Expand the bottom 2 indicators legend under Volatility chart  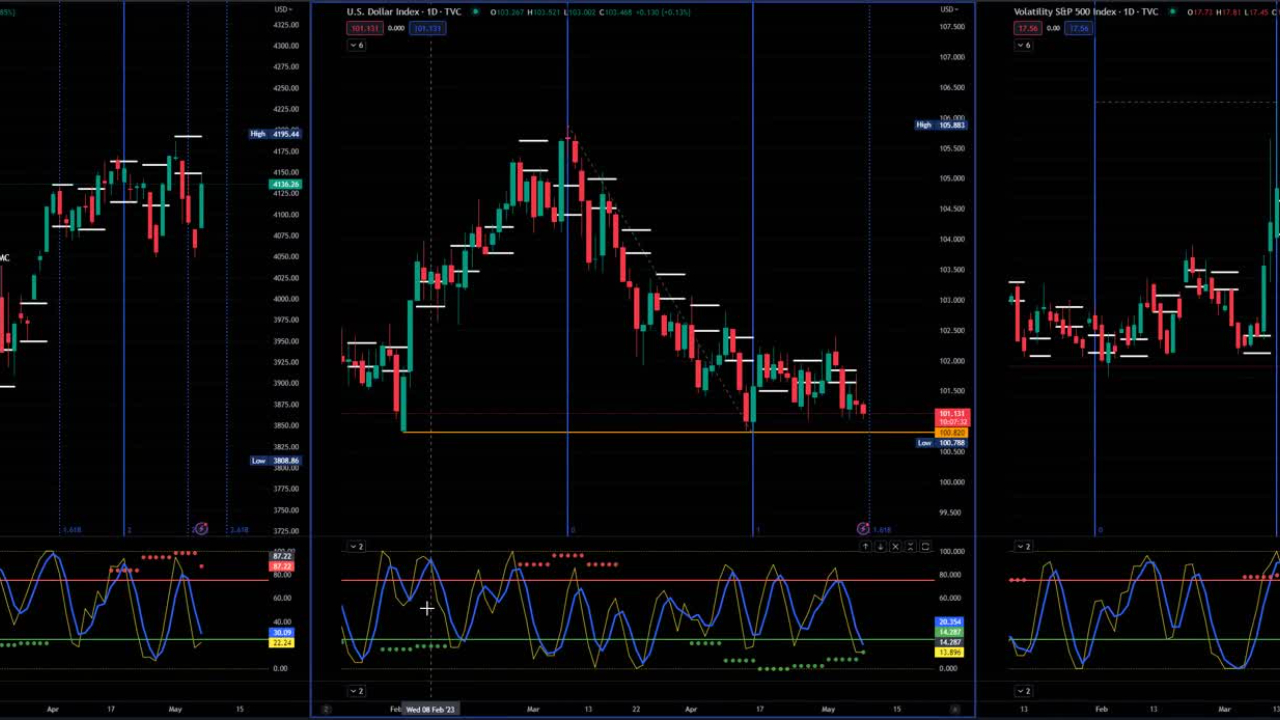(1024, 691)
